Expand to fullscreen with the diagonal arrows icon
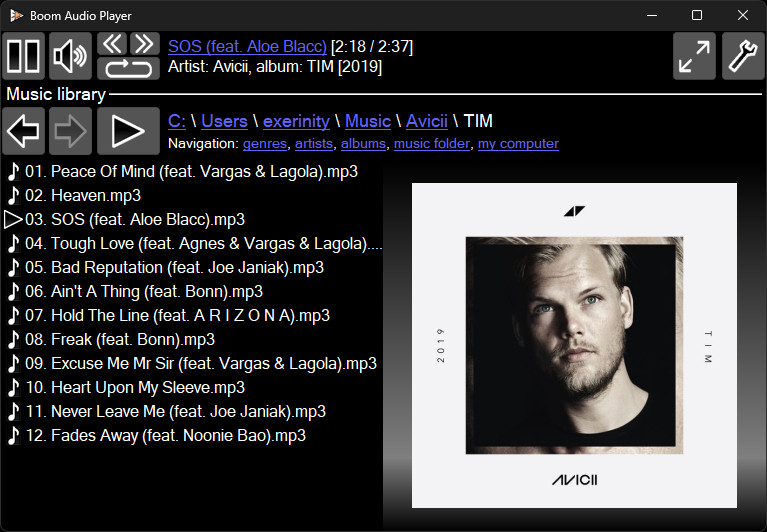Viewport: 767px width, 532px height. [x=694, y=56]
